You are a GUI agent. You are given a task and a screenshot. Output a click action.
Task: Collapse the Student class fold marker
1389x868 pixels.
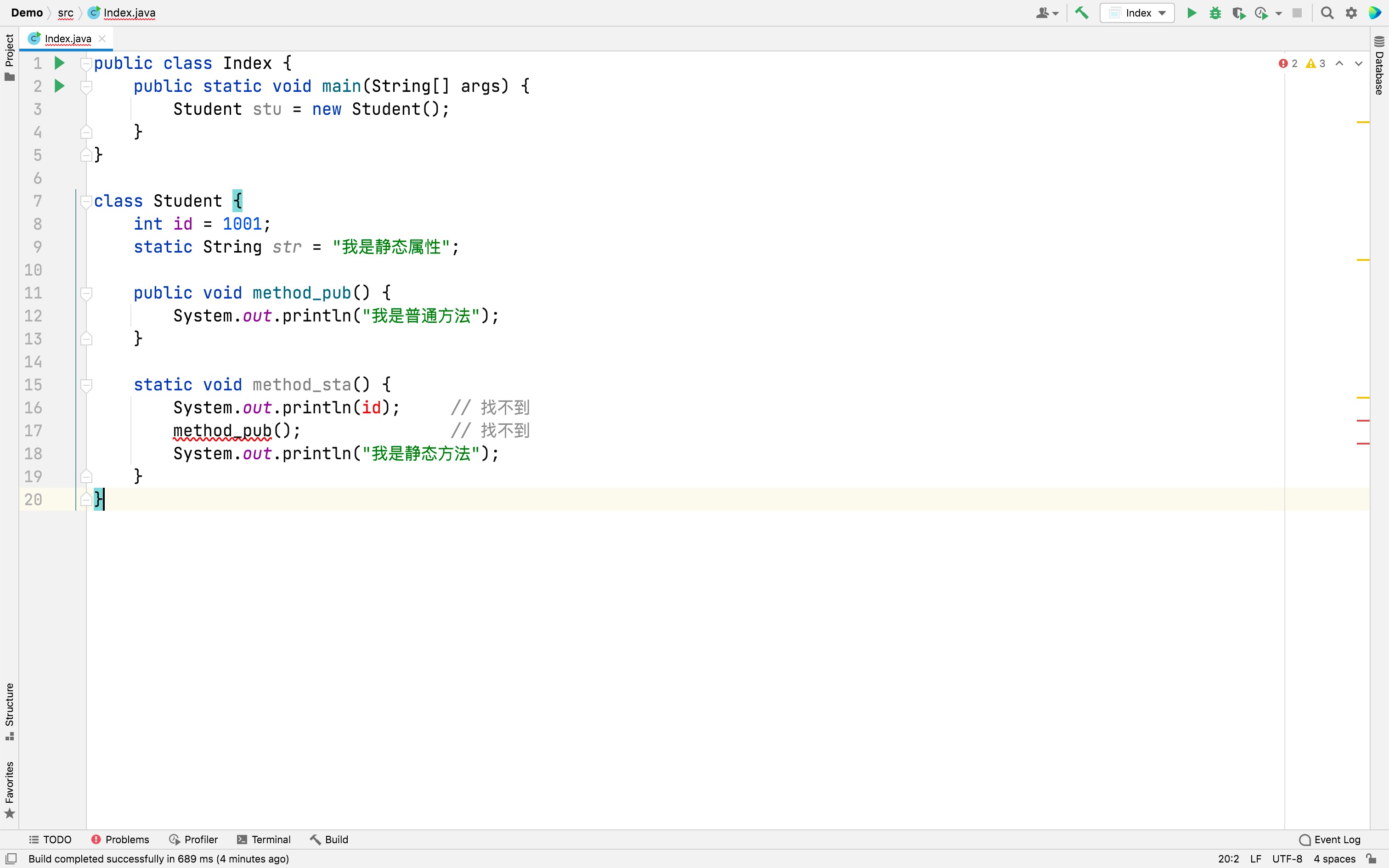click(x=86, y=202)
